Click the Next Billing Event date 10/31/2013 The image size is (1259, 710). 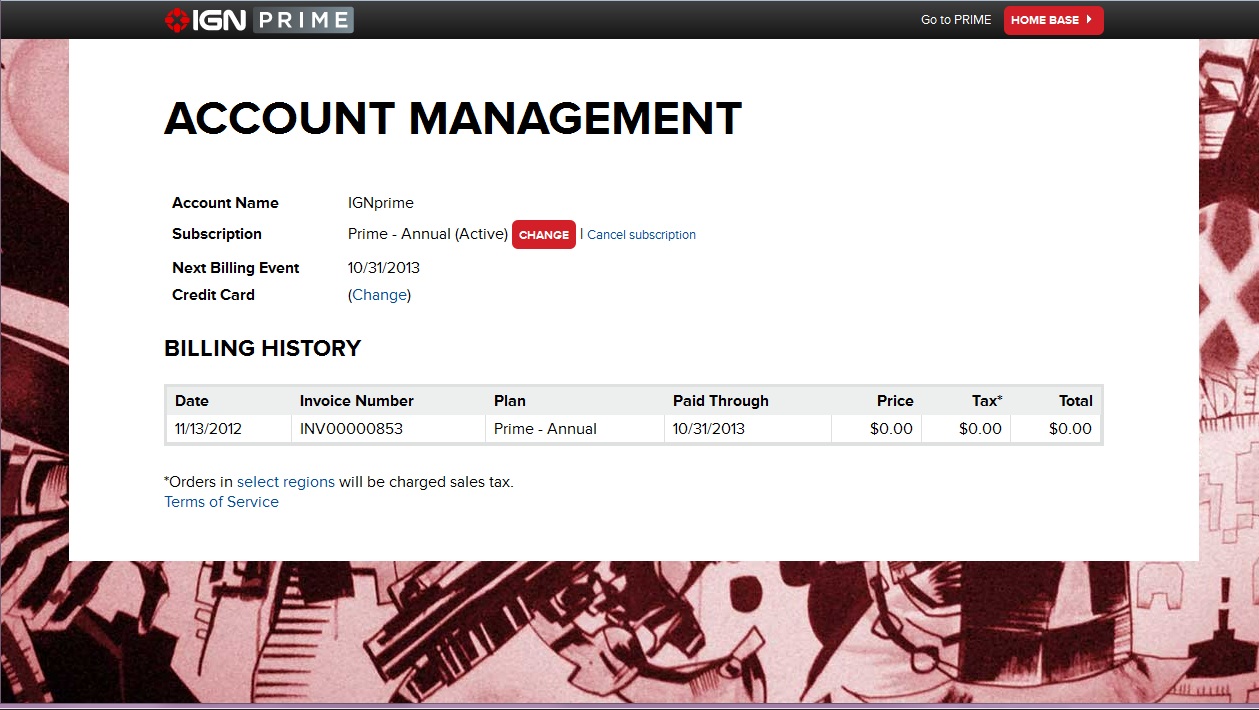384,268
